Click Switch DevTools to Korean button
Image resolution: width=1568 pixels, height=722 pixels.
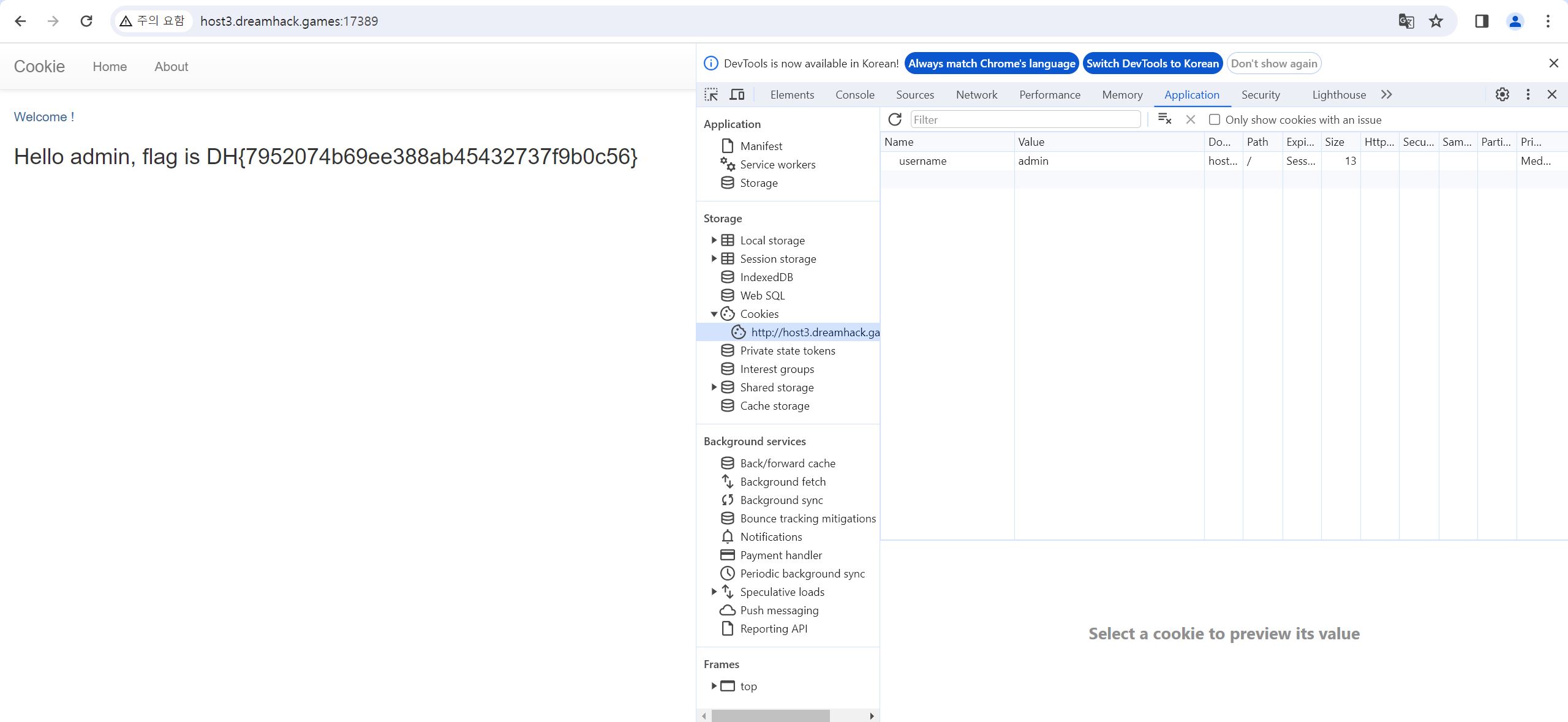[x=1152, y=64]
